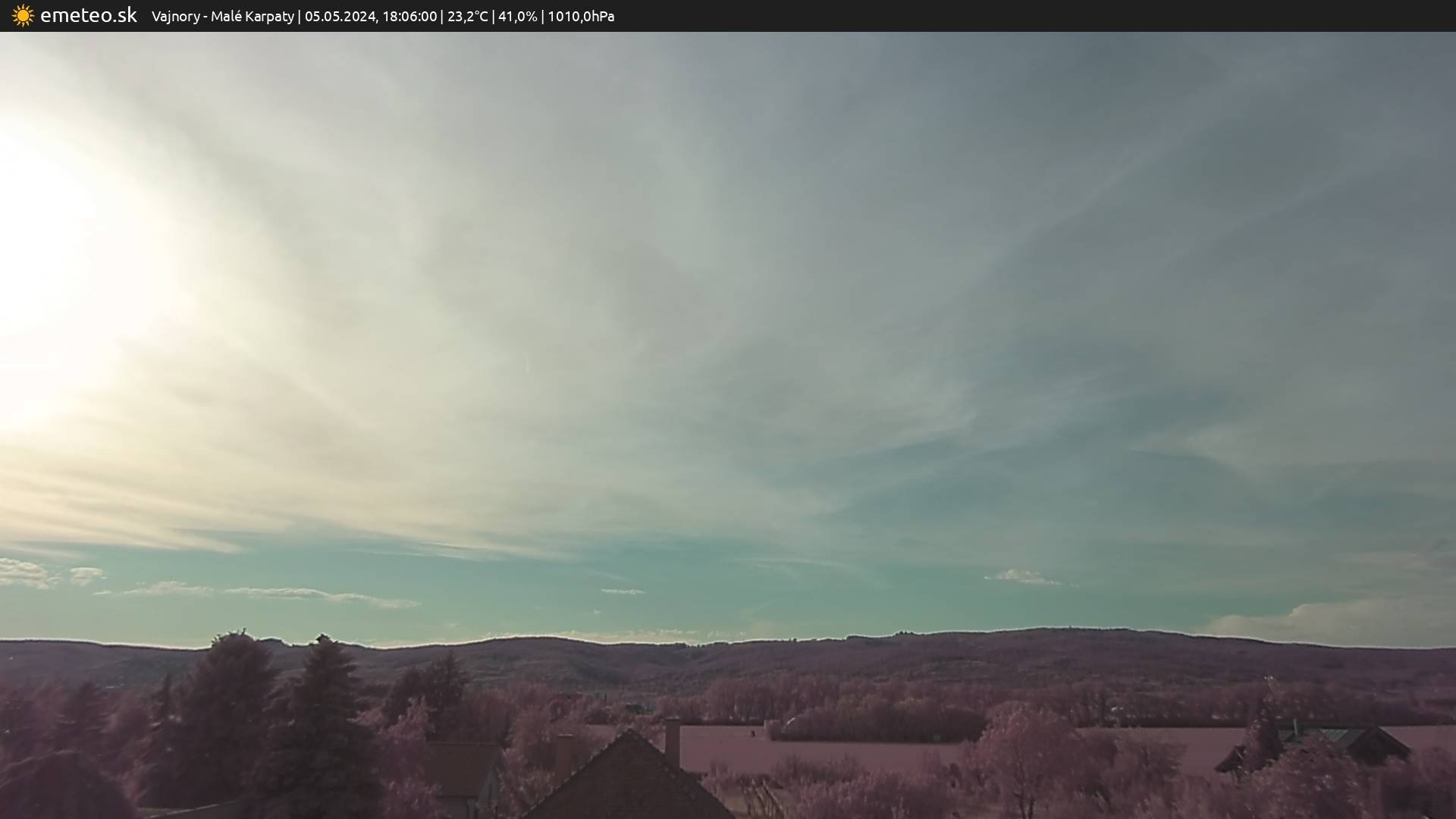
Task: Click the emeteo.sk site name text
Action: pyautogui.click(x=88, y=15)
